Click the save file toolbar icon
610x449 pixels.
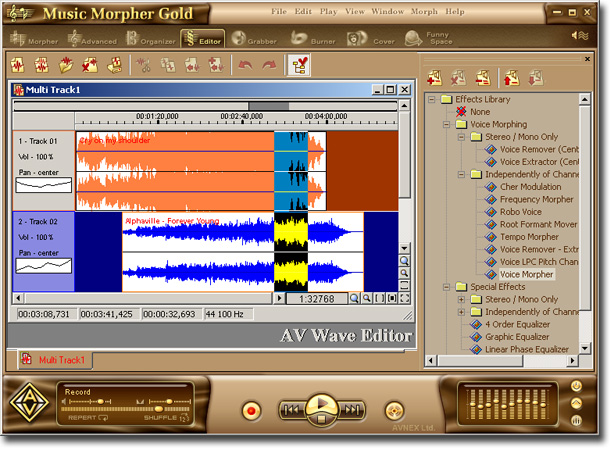point(114,65)
